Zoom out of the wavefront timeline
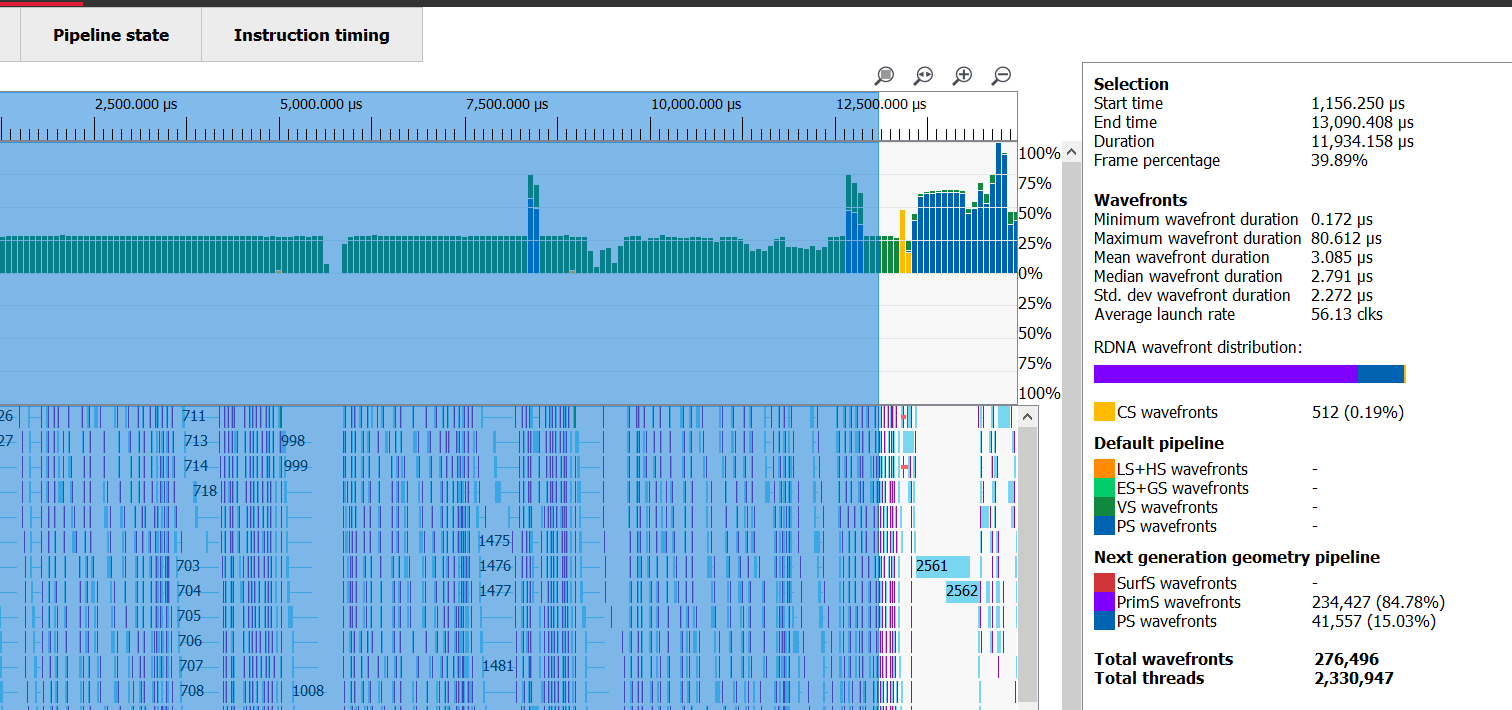 1001,76
